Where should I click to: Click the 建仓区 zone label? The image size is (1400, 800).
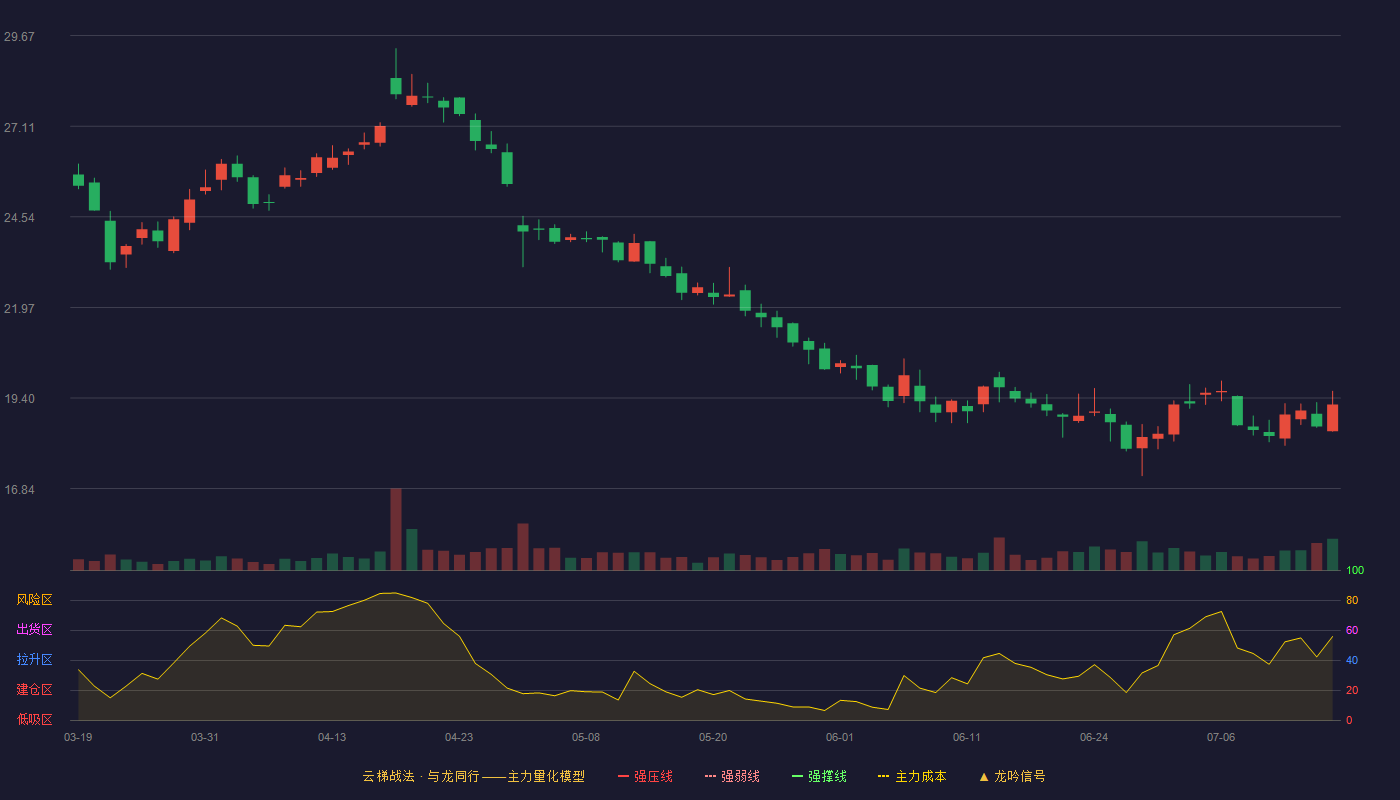34,690
